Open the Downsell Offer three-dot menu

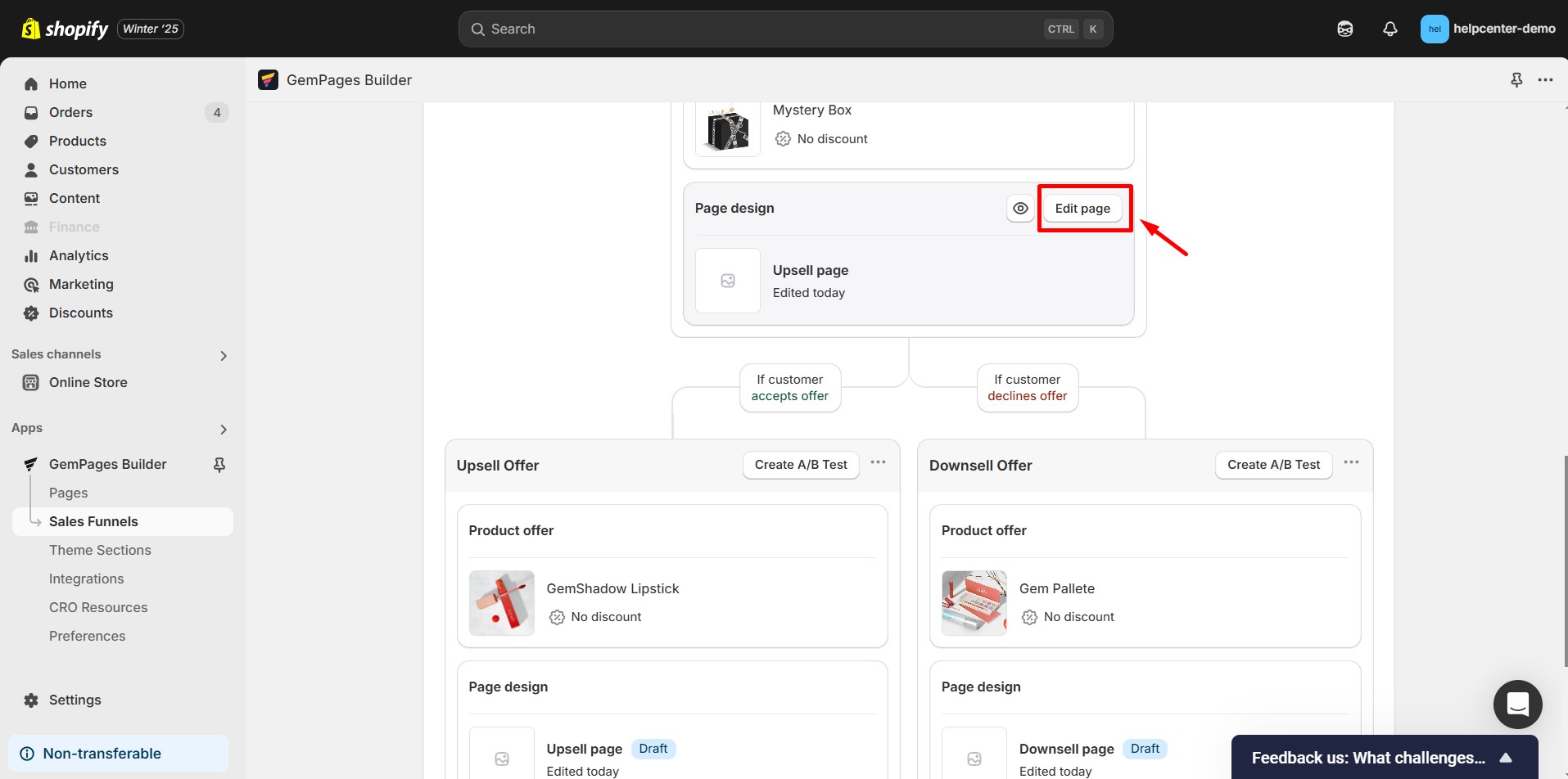[1351, 462]
